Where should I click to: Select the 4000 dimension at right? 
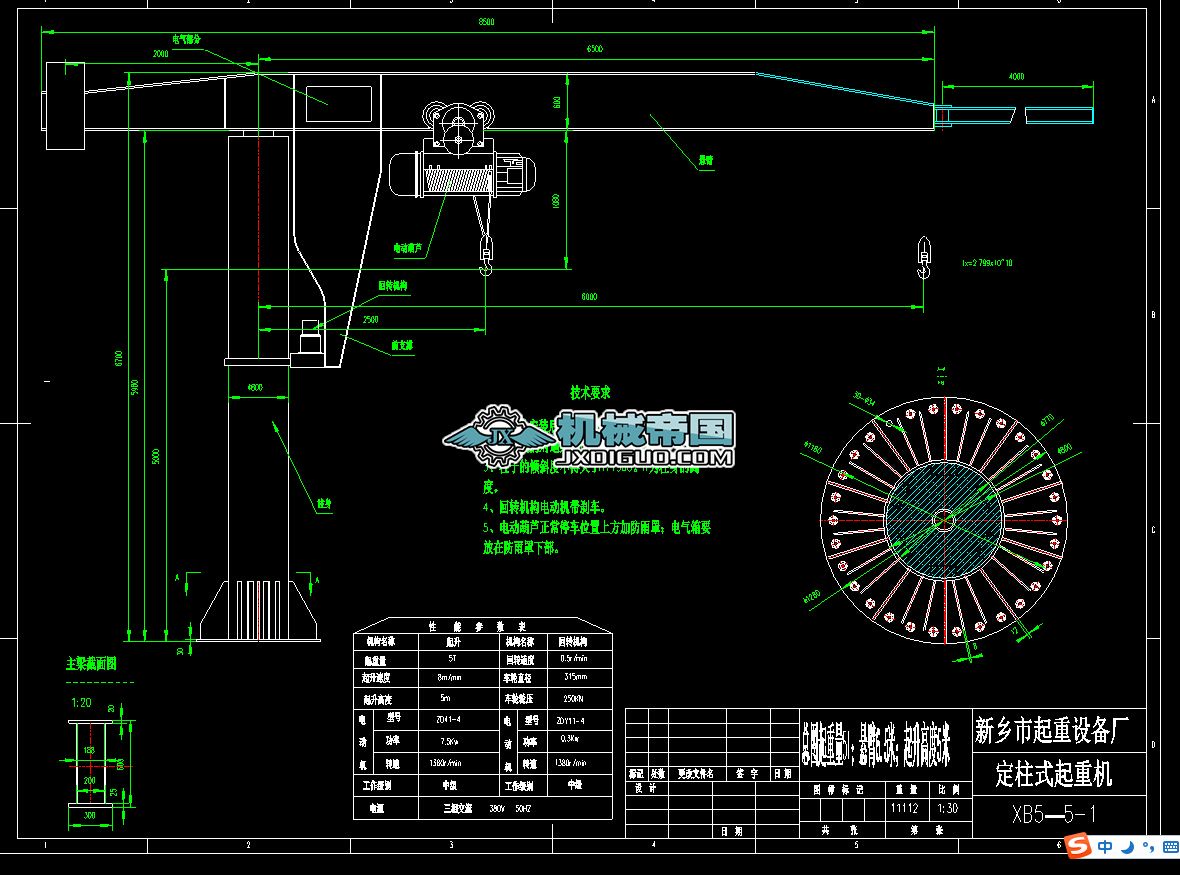[1016, 77]
